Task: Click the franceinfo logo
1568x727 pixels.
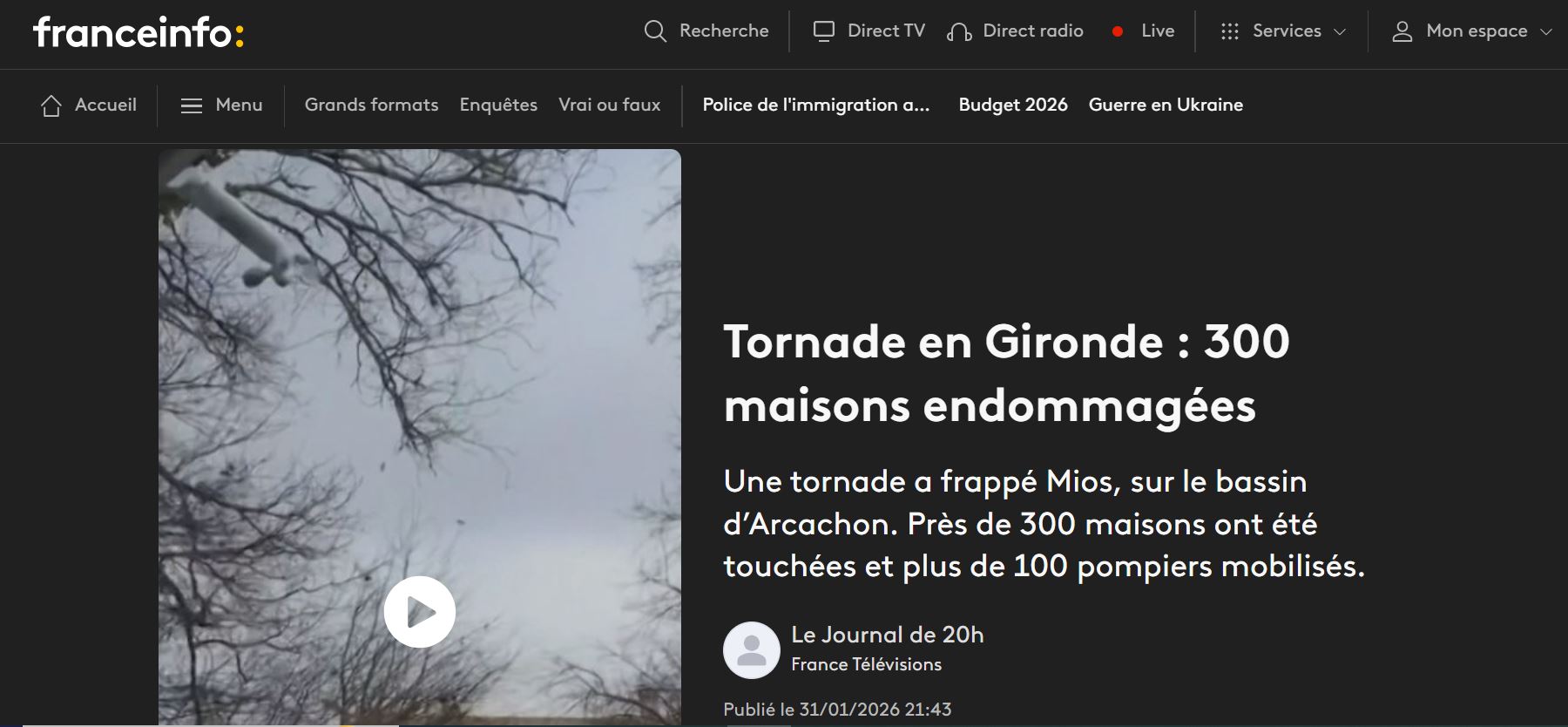Action: (x=139, y=33)
